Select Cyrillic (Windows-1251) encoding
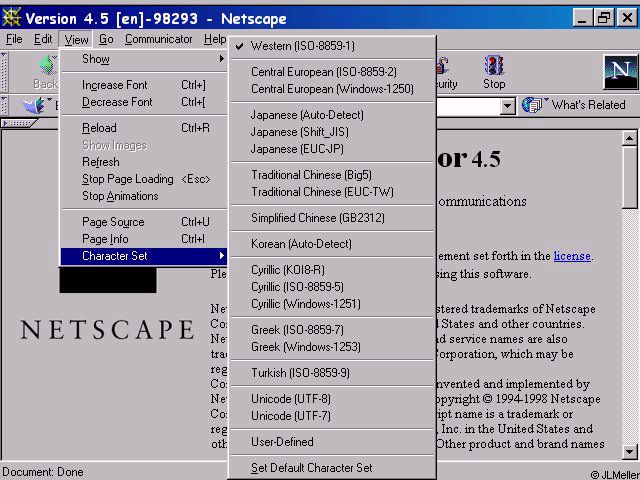640x480 pixels. click(333, 304)
